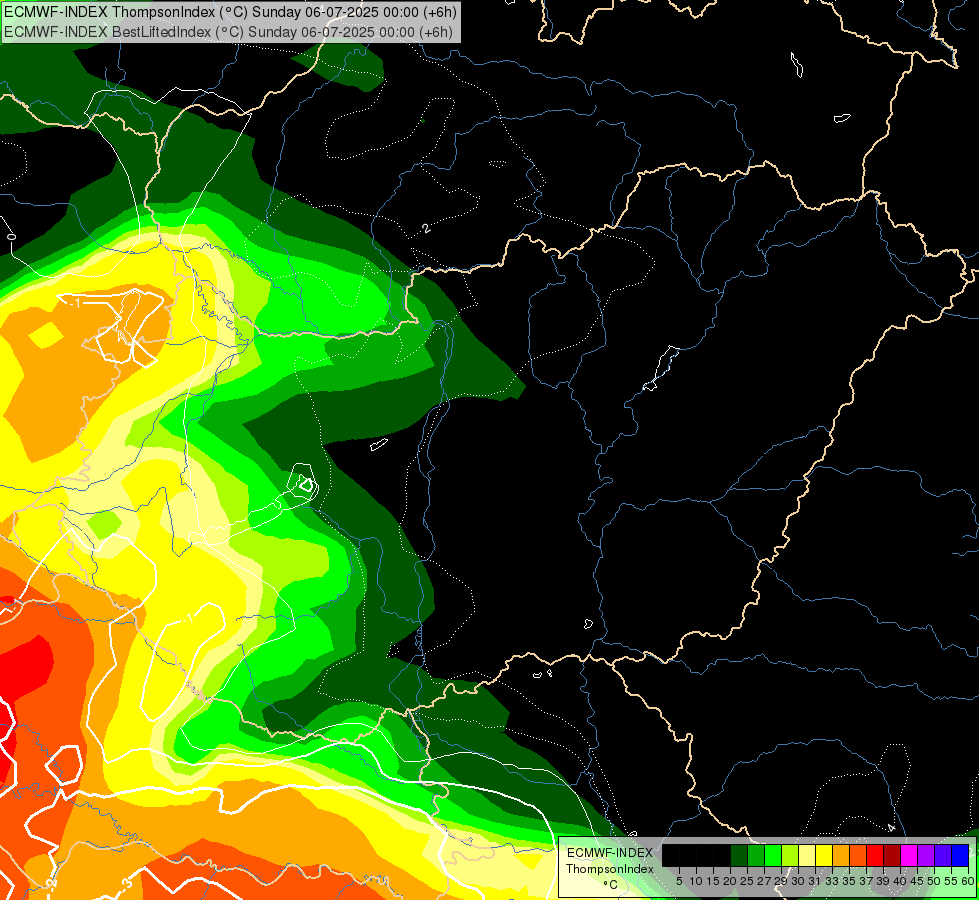The width and height of the screenshot is (979, 900).
Task: Select the magenta legend swatch
Action: [909, 855]
